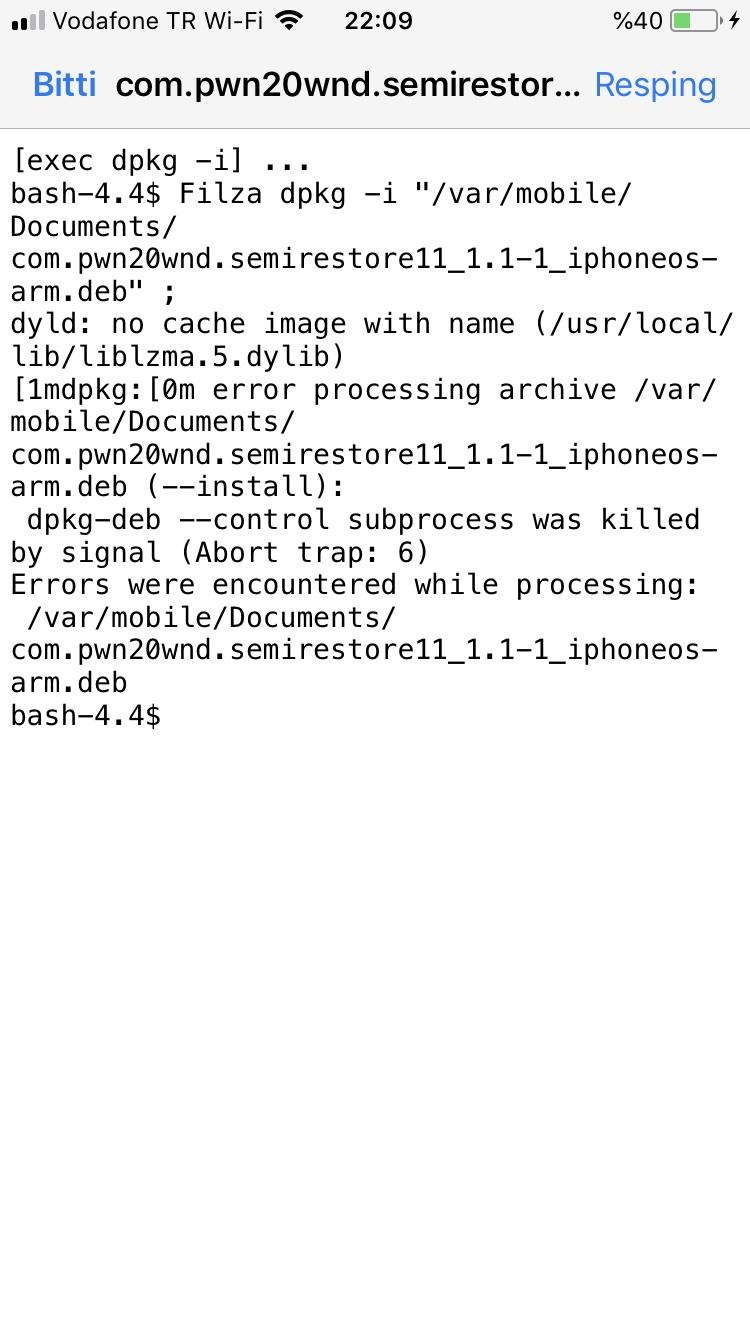Tap the 22:09 clock in status bar

point(378,21)
